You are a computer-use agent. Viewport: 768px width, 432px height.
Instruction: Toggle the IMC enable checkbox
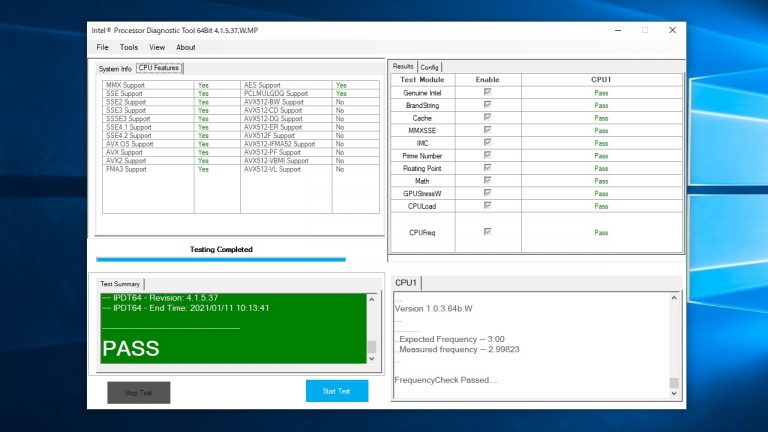click(x=487, y=143)
